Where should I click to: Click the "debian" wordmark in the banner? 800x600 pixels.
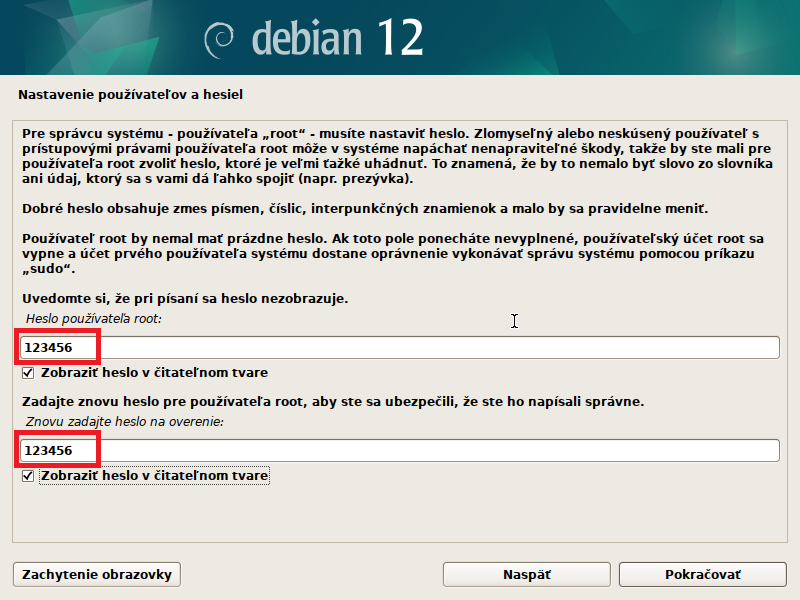[x=308, y=38]
